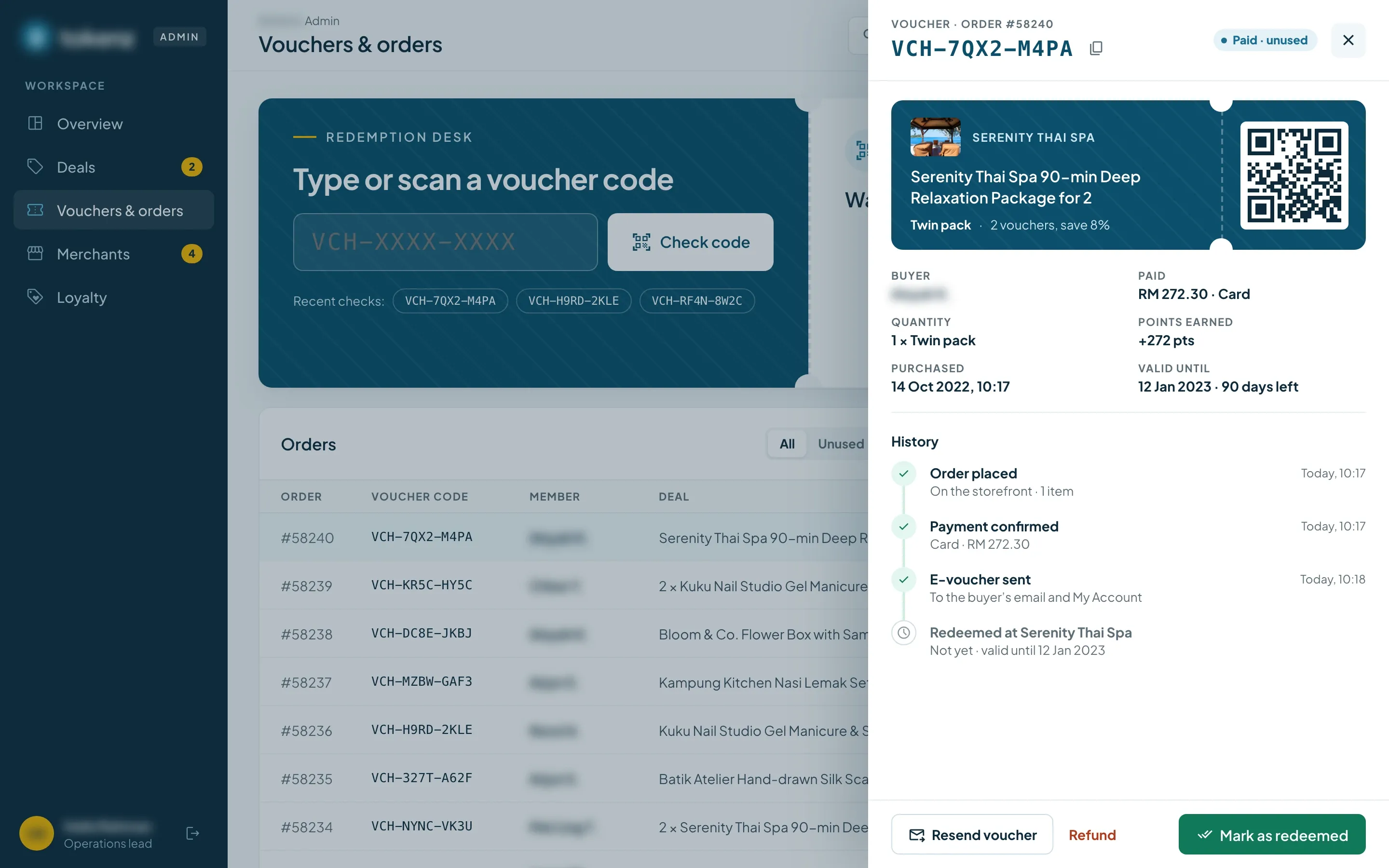Copy voucher code VCH-7QX2-M4PA icon
Screen dimensions: 1389x868
1096,48
